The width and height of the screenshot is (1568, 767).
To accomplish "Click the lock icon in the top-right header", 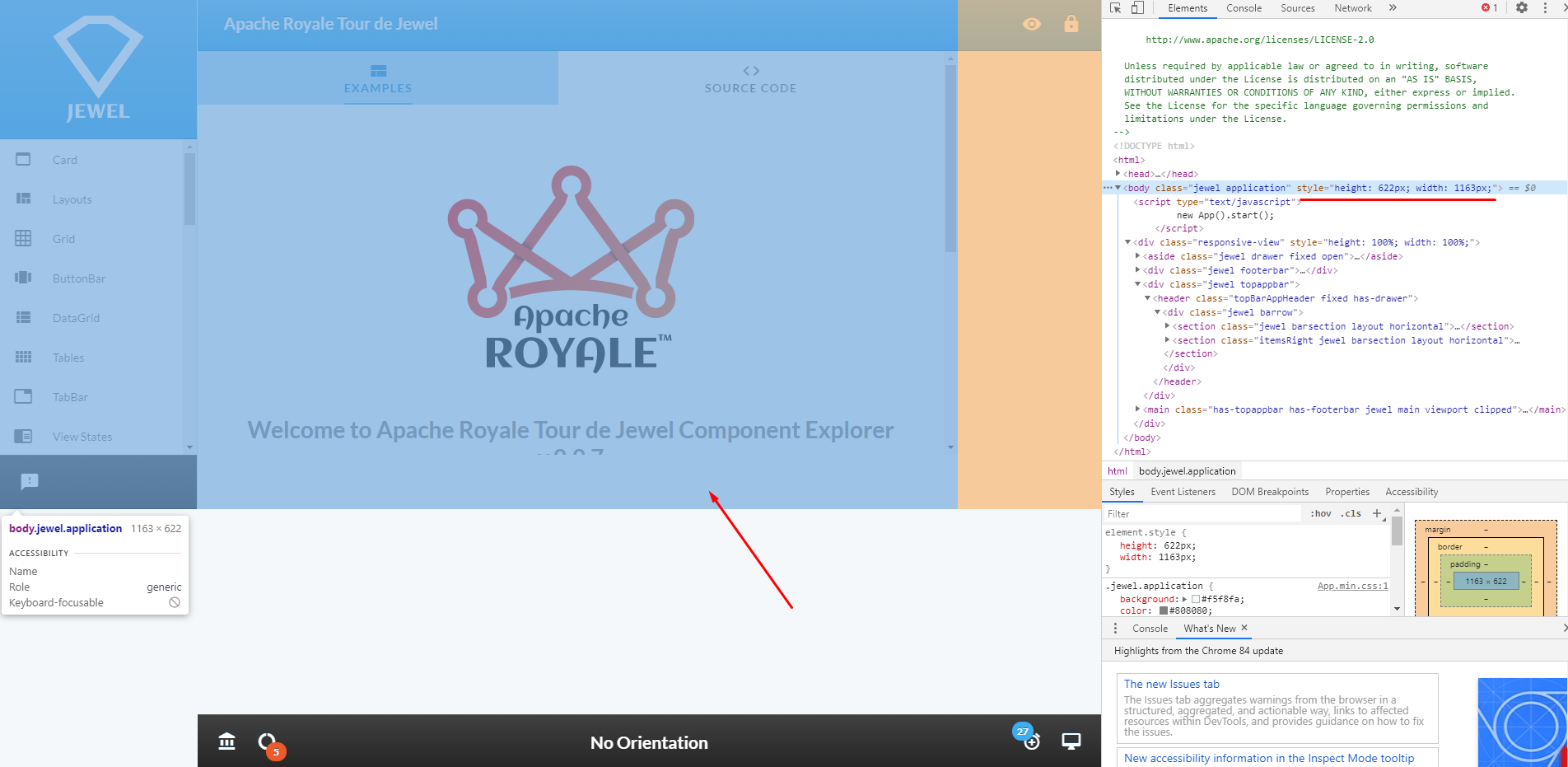I will coord(1071,24).
